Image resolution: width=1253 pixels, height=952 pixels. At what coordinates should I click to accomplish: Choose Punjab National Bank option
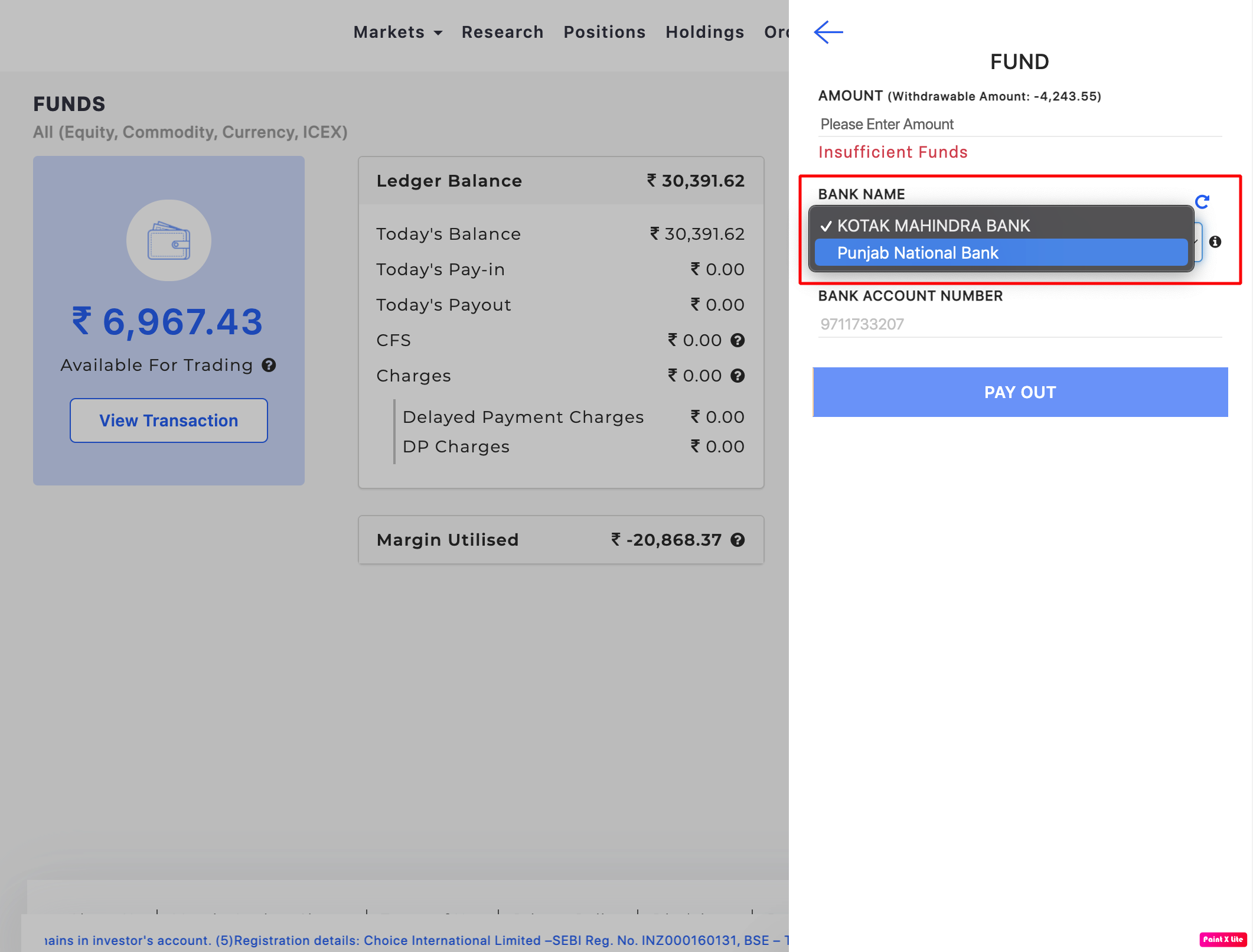click(1001, 253)
